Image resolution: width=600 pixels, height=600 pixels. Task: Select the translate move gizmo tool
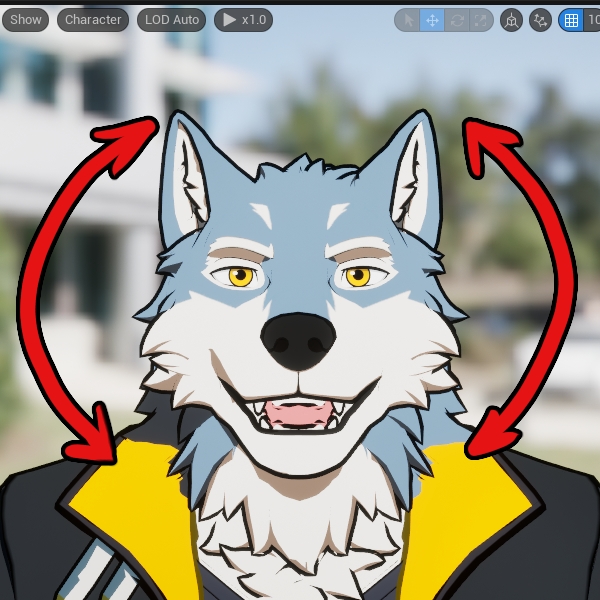[x=432, y=20]
